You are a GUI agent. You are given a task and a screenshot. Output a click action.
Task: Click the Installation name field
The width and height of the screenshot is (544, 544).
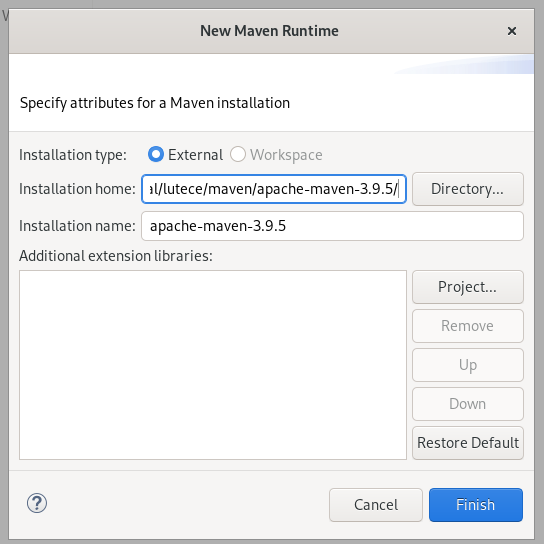point(332,226)
